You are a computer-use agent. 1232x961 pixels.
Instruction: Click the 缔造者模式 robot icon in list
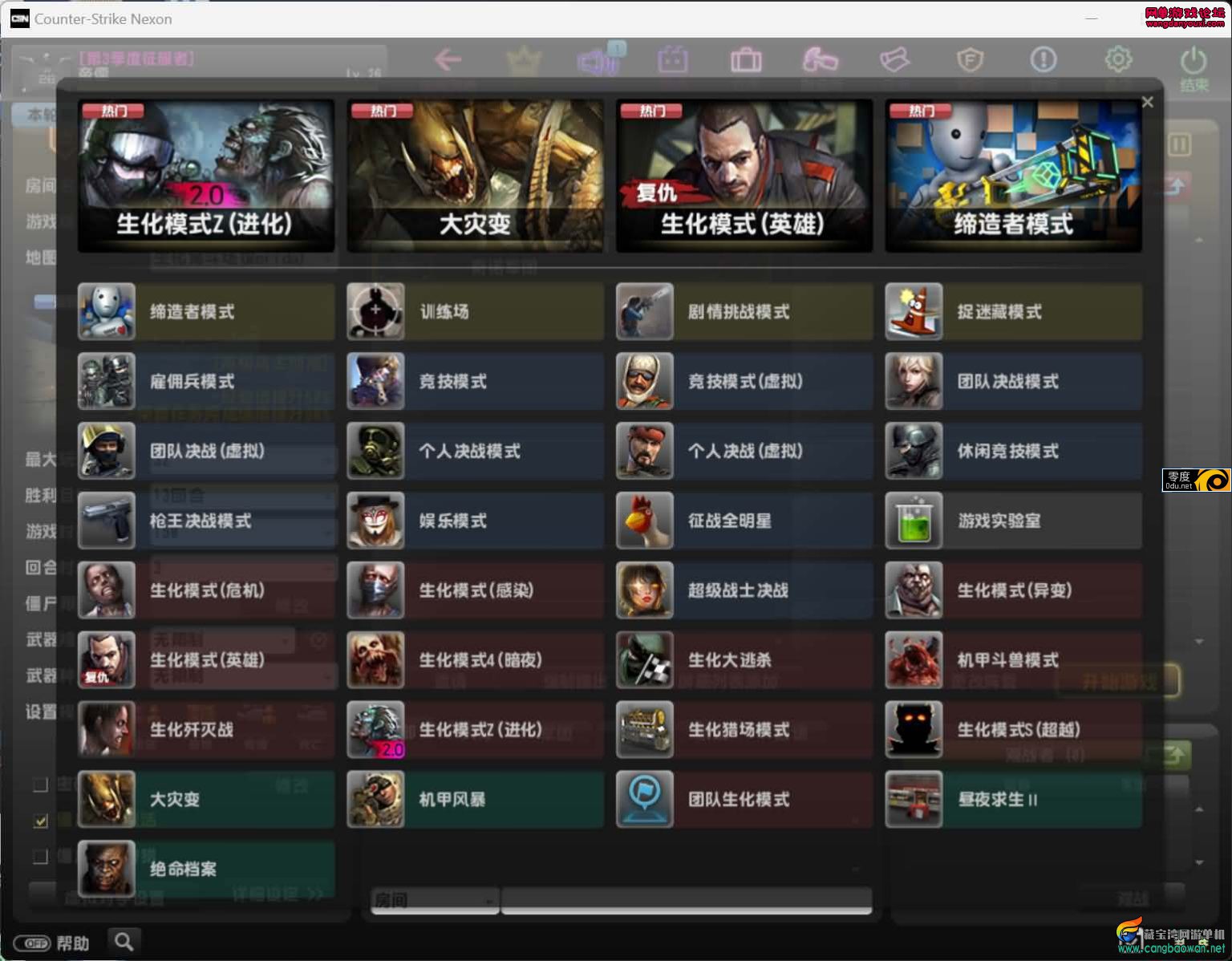(x=107, y=311)
